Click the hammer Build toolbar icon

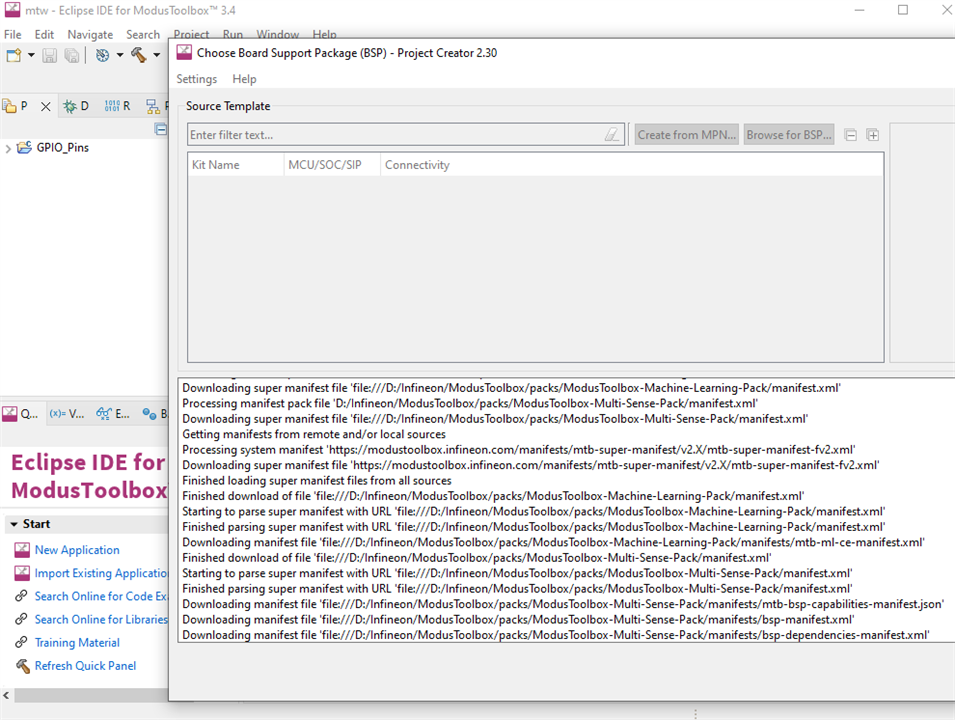pos(139,55)
